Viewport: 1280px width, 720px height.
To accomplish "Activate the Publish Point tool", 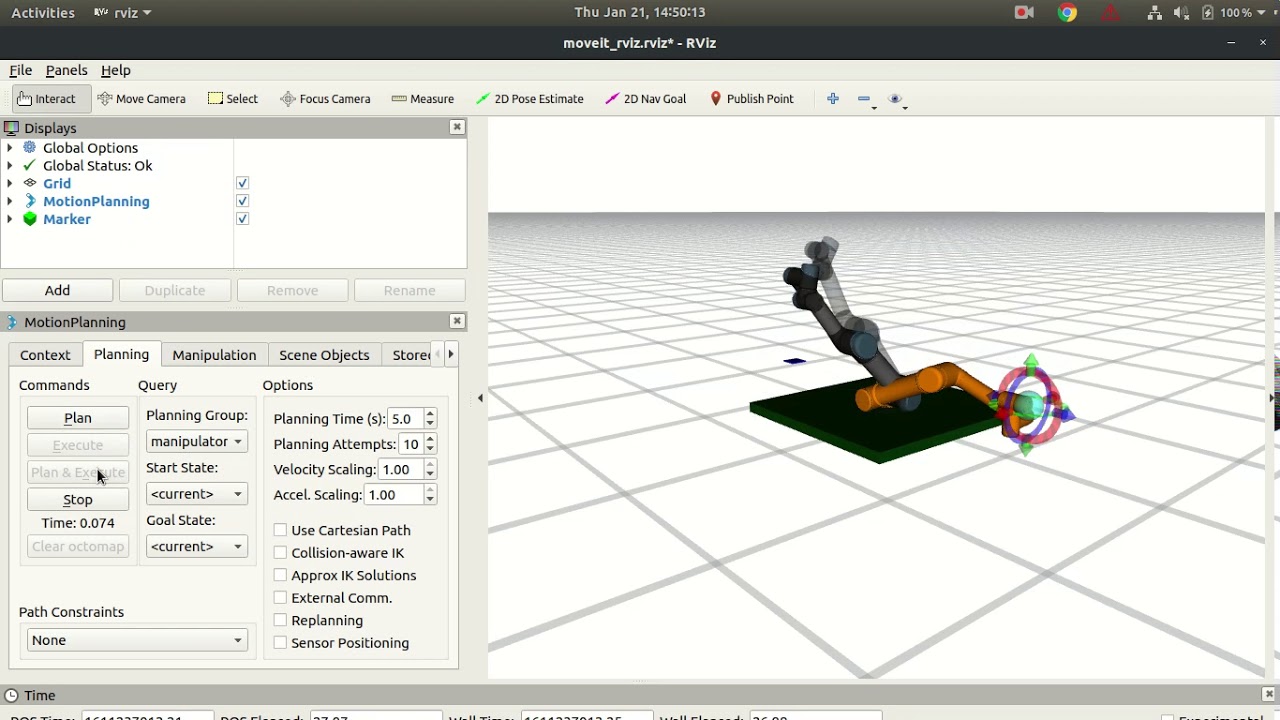I will 751,99.
